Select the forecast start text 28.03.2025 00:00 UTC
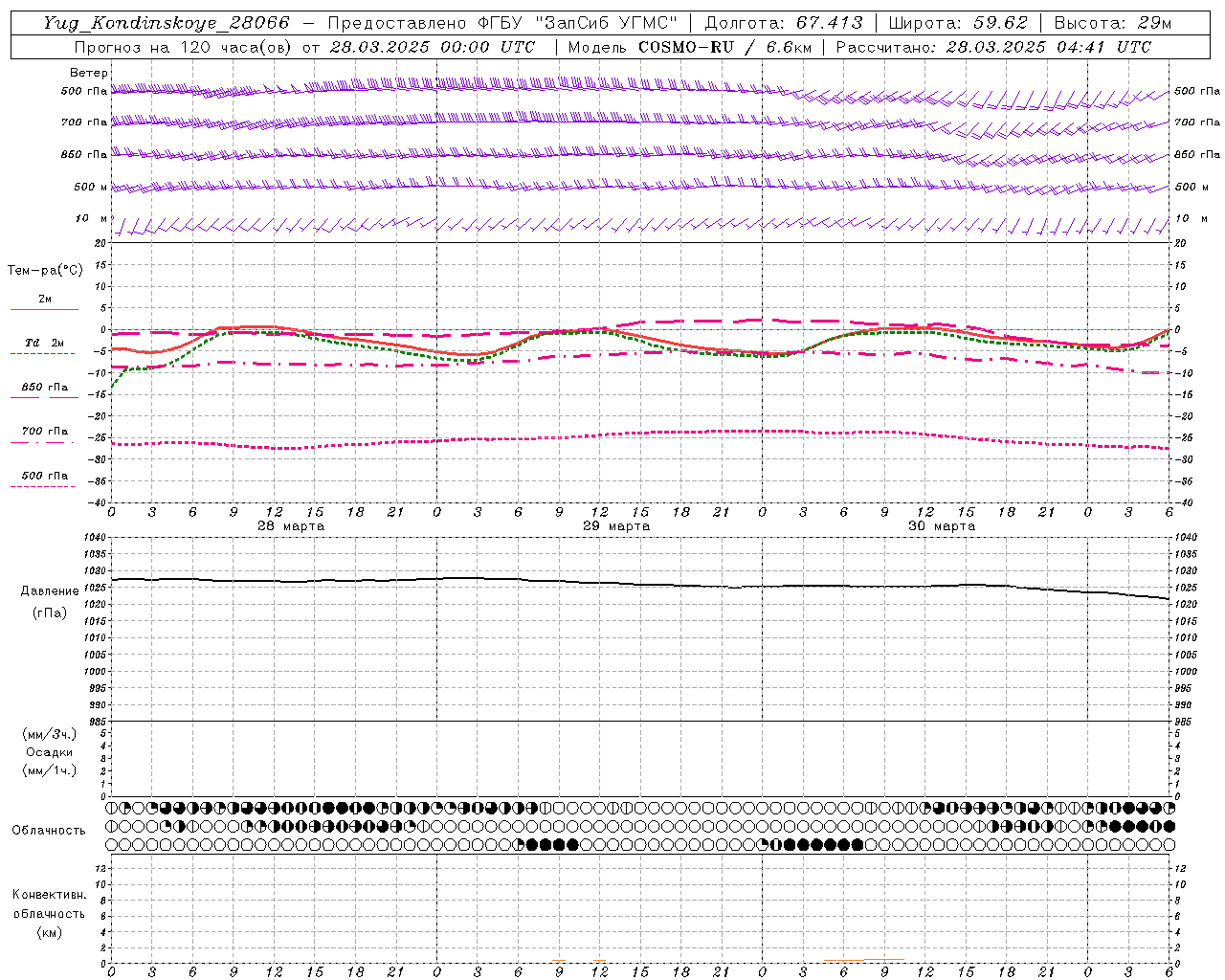Image resolution: width=1225 pixels, height=980 pixels. (432, 47)
